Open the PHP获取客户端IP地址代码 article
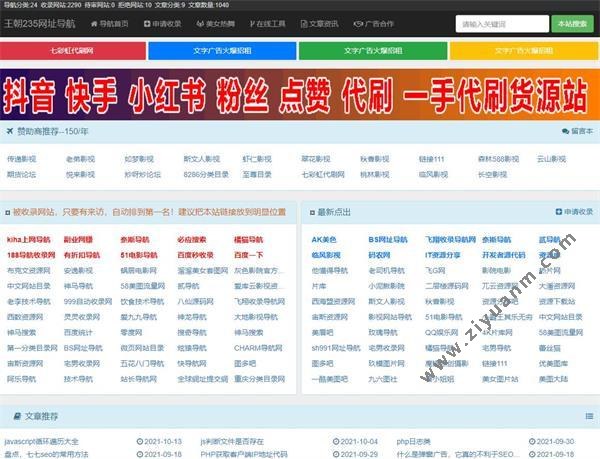 pyautogui.click(x=244, y=454)
